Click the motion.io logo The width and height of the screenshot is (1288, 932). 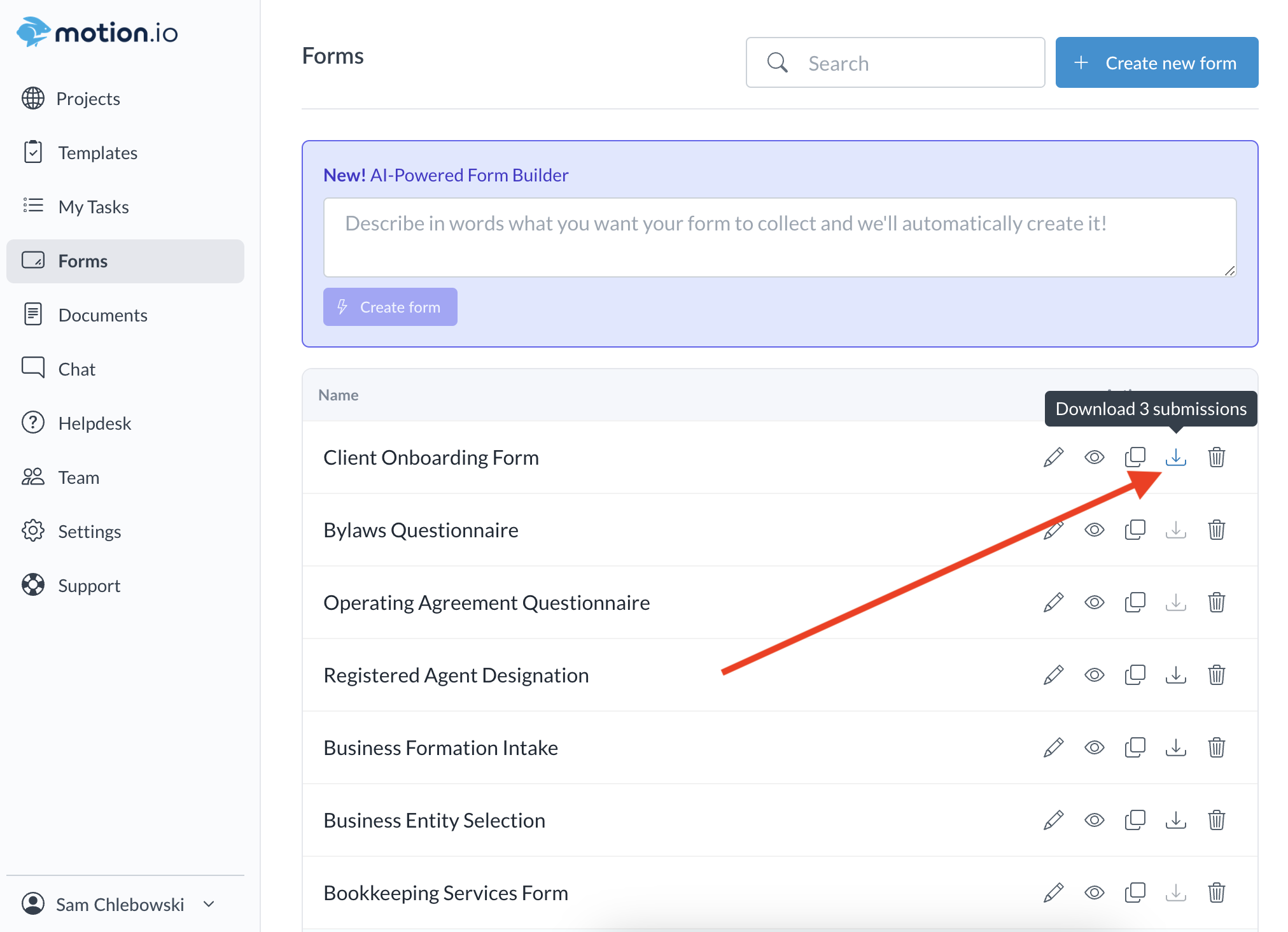click(97, 32)
